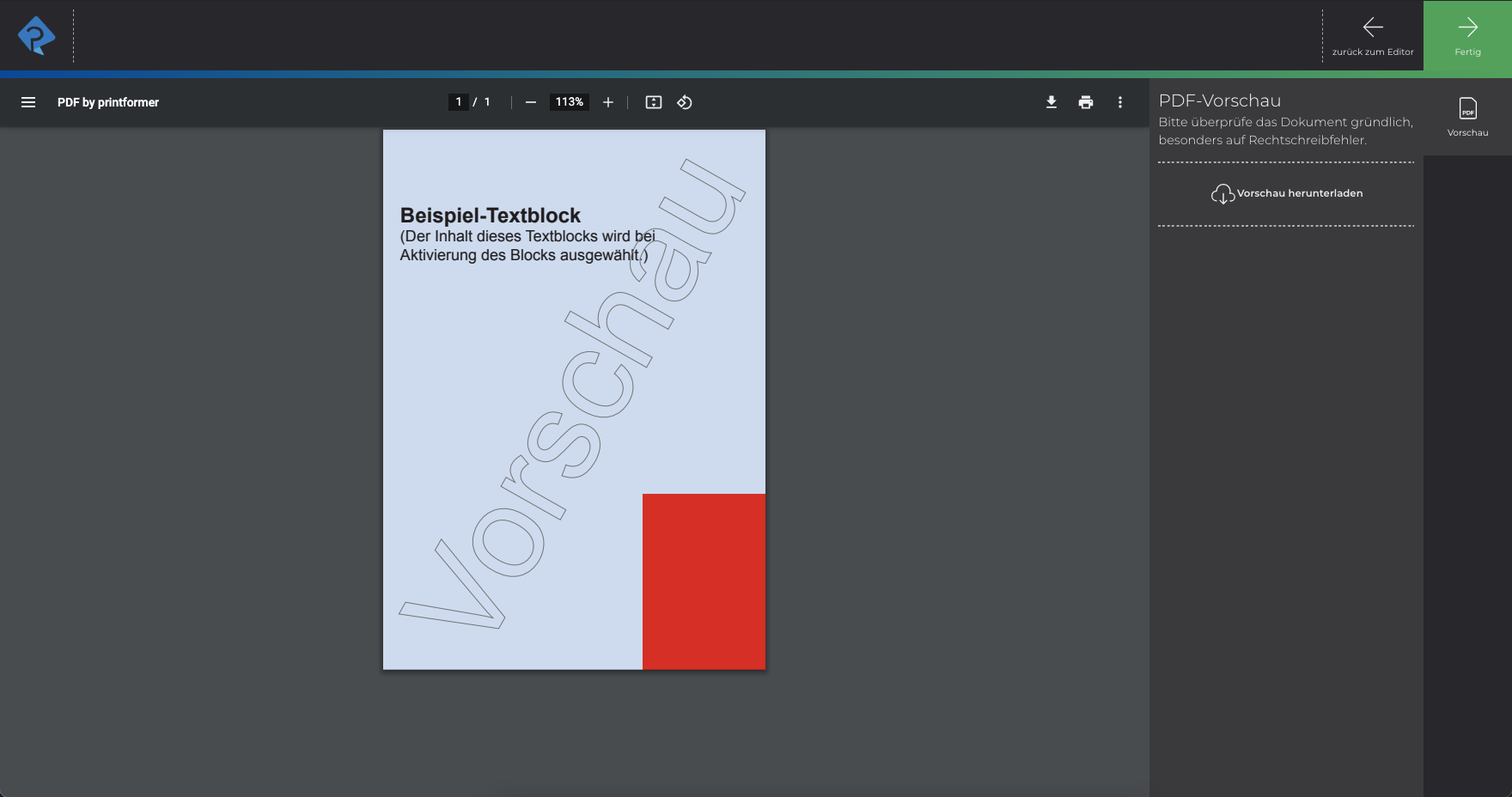Toggle fit to page view

654,102
